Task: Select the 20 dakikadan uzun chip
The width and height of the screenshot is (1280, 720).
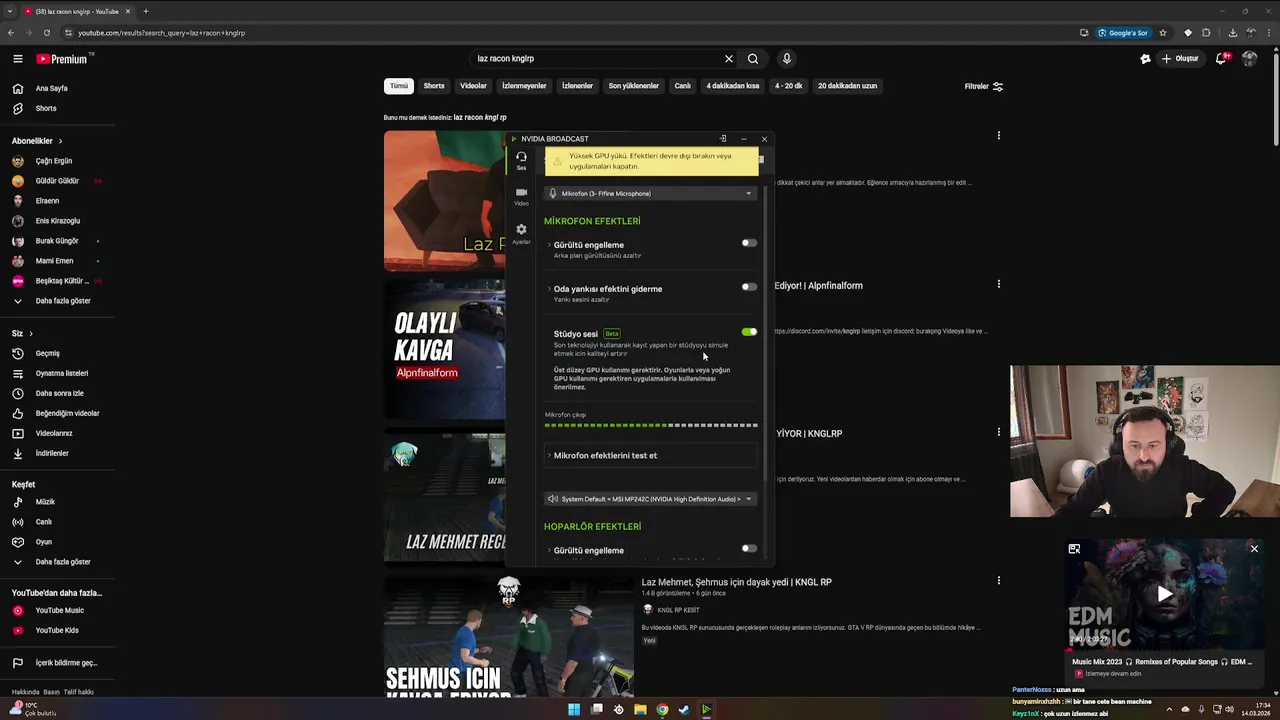Action: tap(847, 86)
